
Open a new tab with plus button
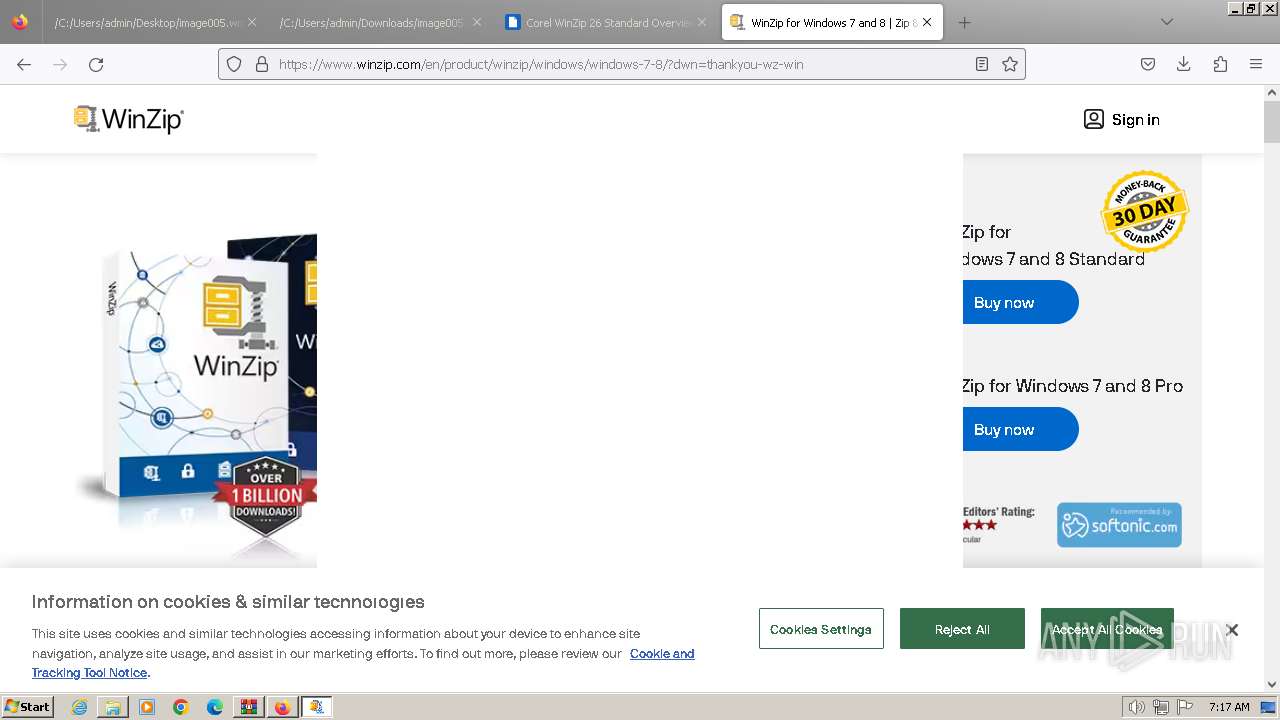964,22
